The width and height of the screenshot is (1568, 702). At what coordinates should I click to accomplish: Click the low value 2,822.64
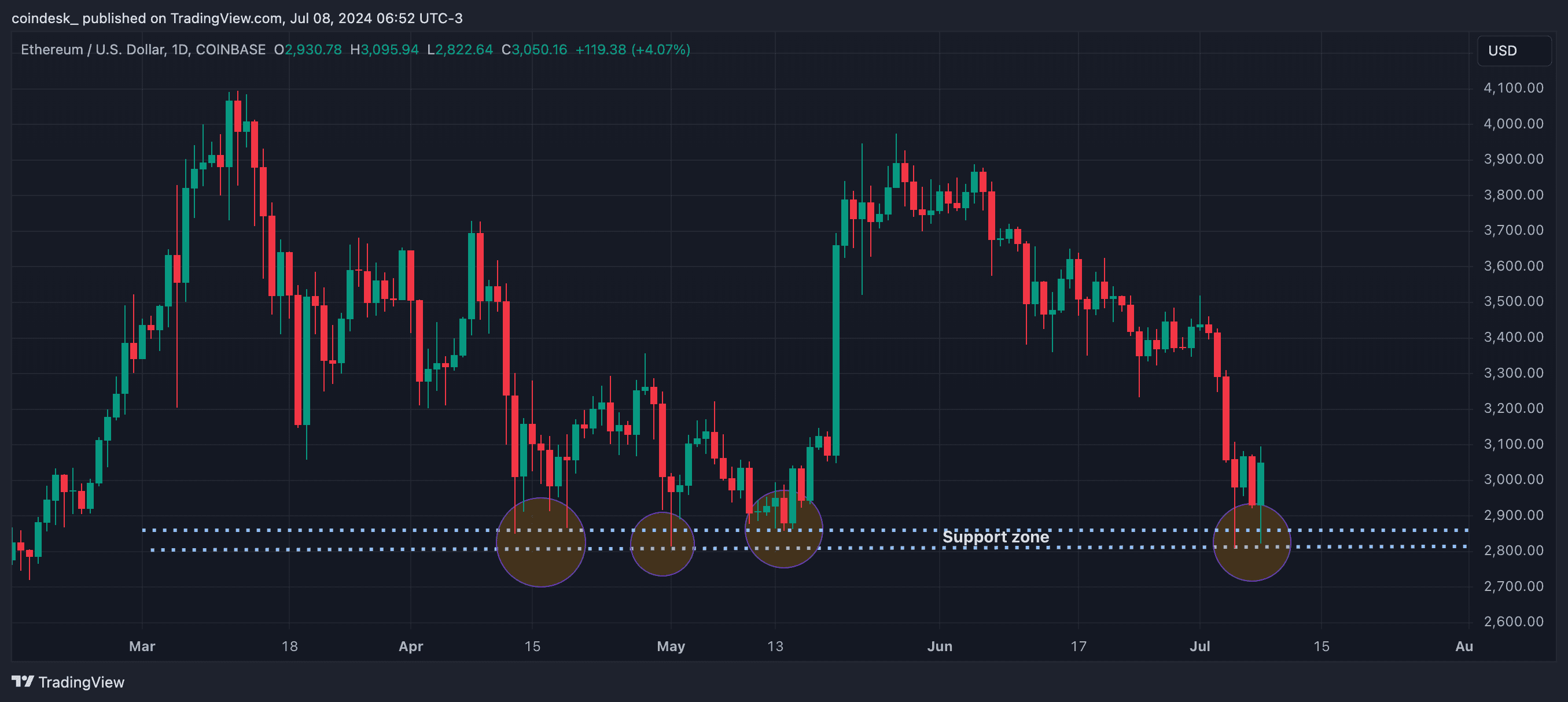(x=464, y=49)
